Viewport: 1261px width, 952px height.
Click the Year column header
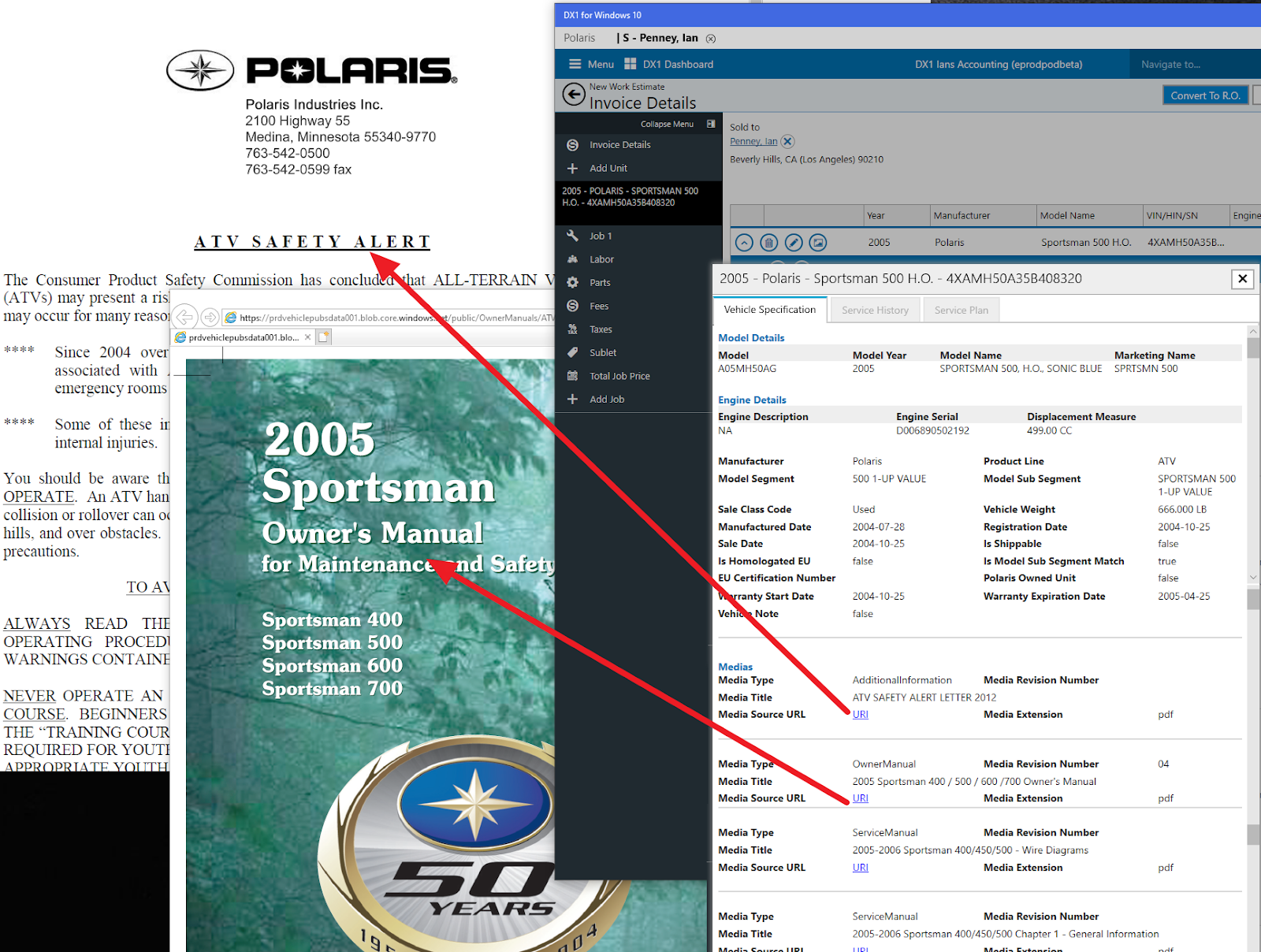[896, 215]
